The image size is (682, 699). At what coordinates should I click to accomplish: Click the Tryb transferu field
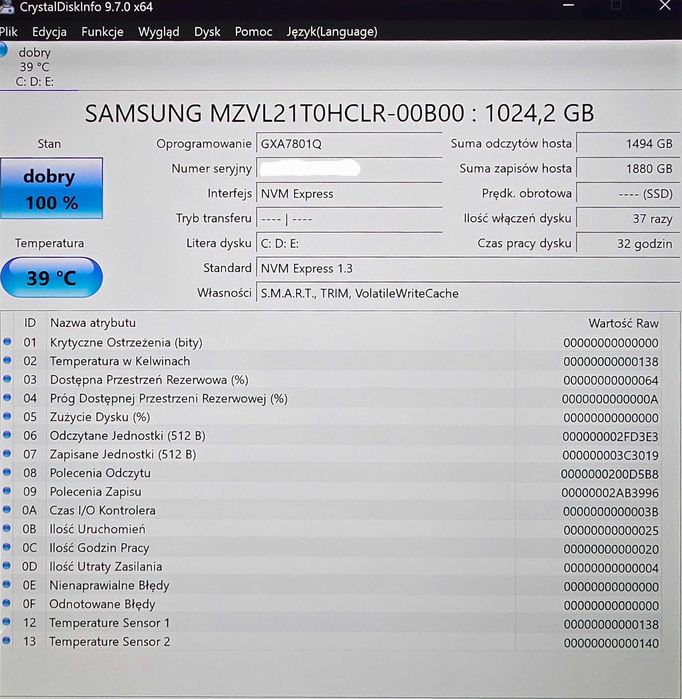[x=349, y=218]
